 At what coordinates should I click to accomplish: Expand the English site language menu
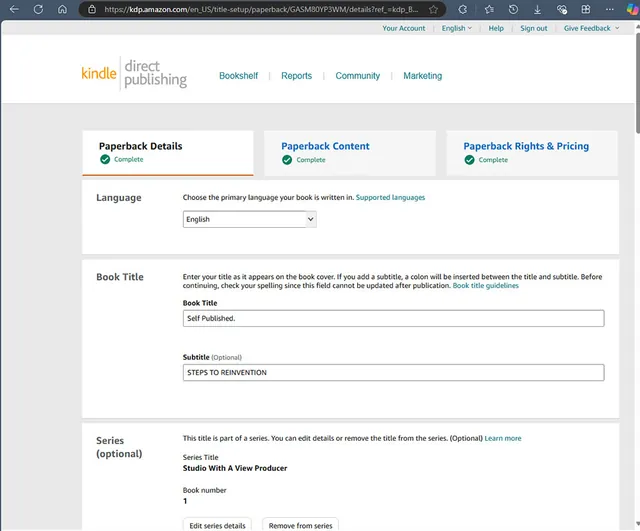point(457,28)
